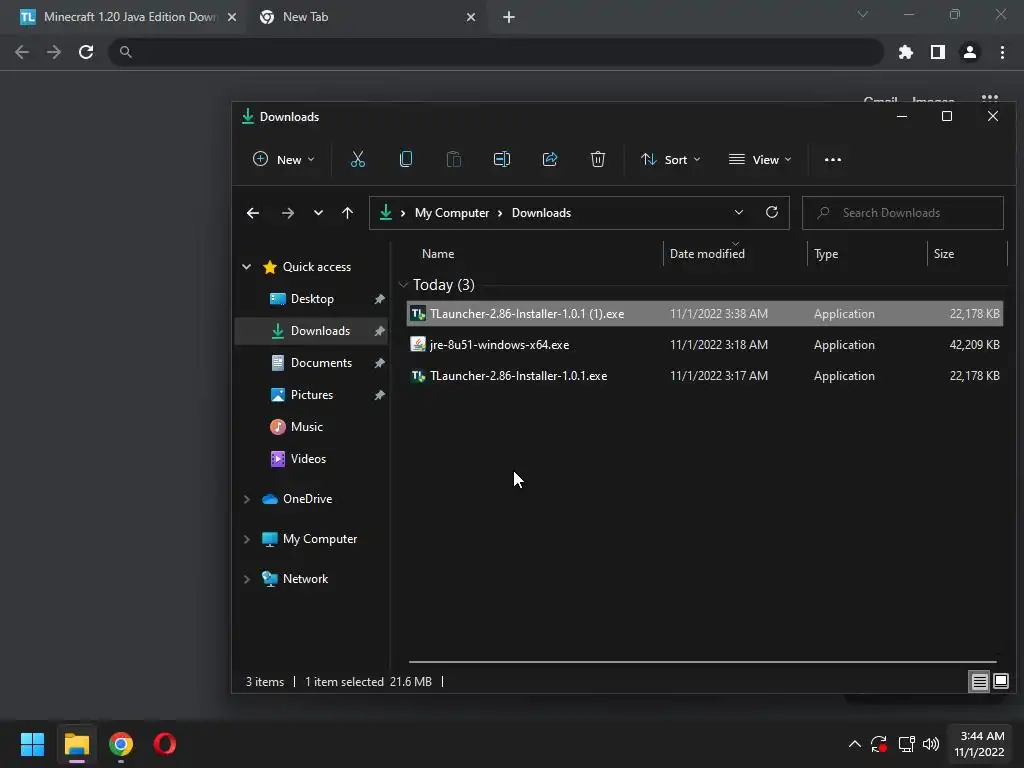Launch Opera browser from taskbar
This screenshot has height=768, width=1024.
[165, 744]
